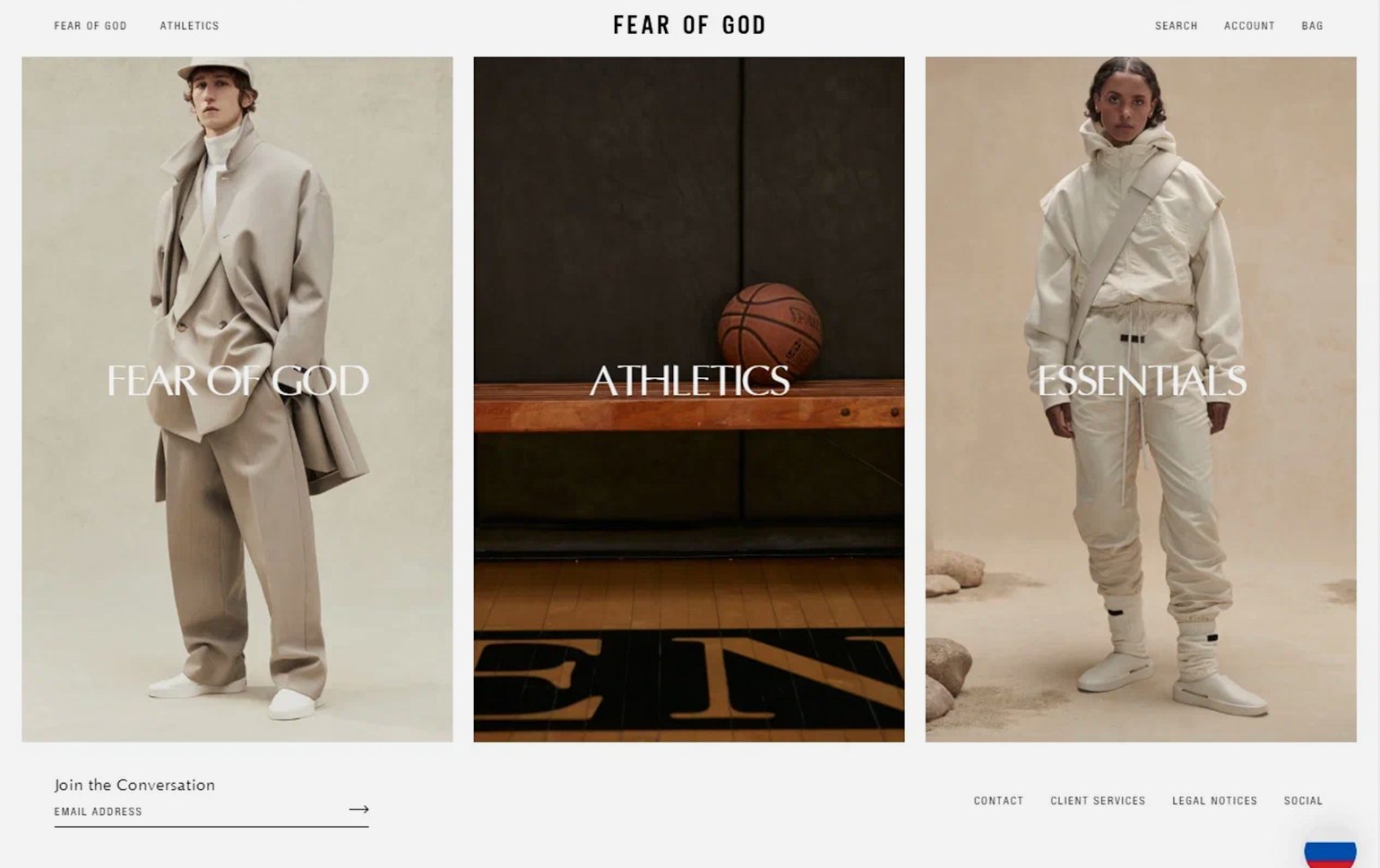Click the EMAIL ADDRESS input field
This screenshot has width=1380, height=868.
click(197, 812)
